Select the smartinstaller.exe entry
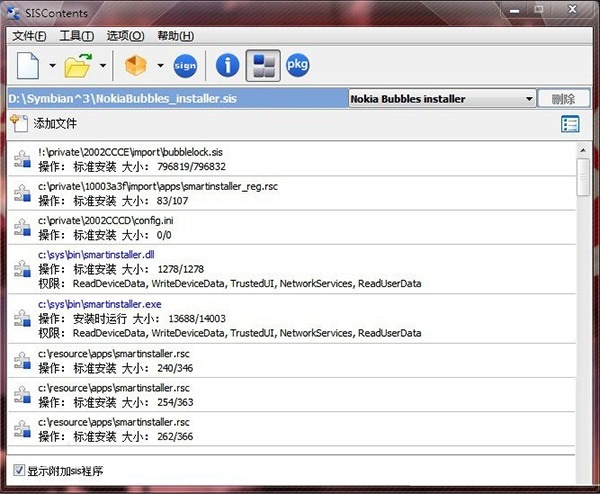 click(292, 318)
